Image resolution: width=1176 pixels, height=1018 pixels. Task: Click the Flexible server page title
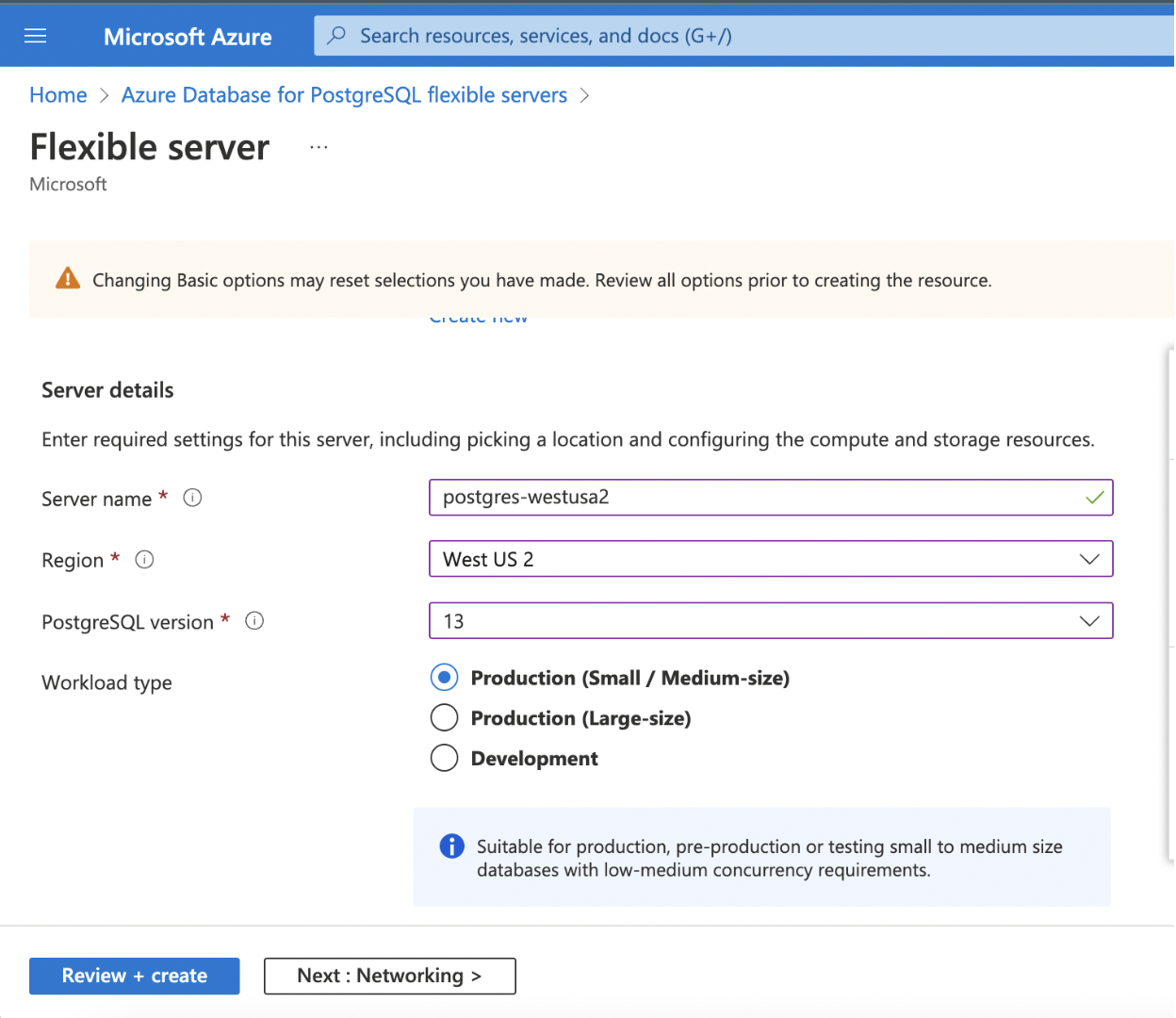(150, 147)
